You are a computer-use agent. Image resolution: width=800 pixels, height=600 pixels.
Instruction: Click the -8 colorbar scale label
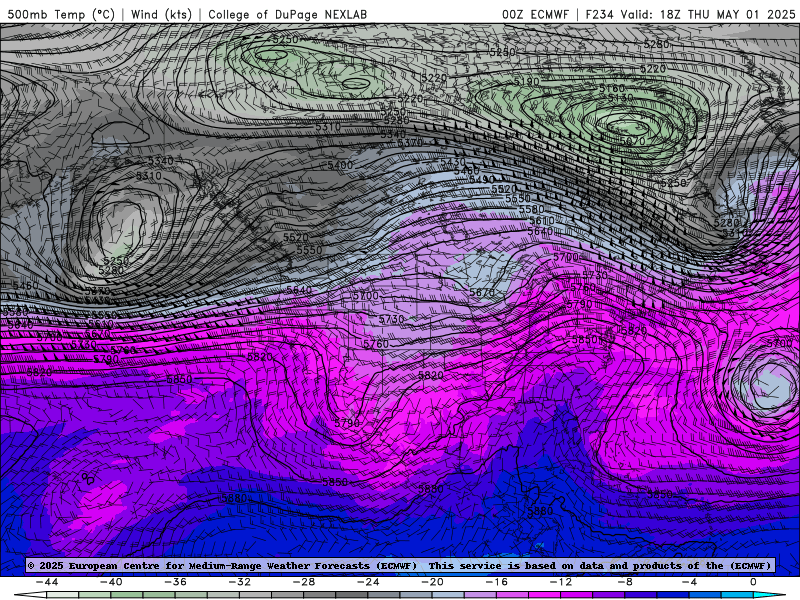[x=626, y=582]
